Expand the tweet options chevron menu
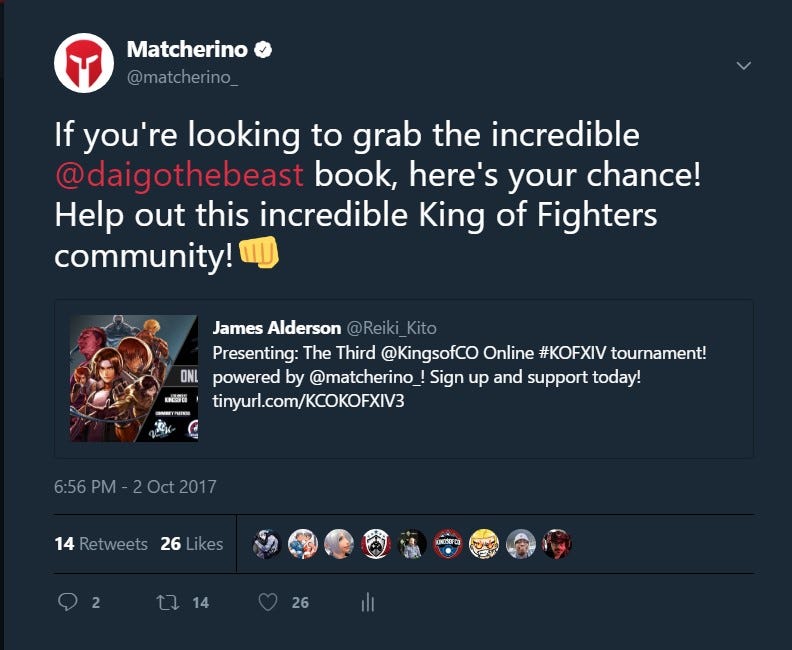The image size is (792, 650). pos(744,66)
